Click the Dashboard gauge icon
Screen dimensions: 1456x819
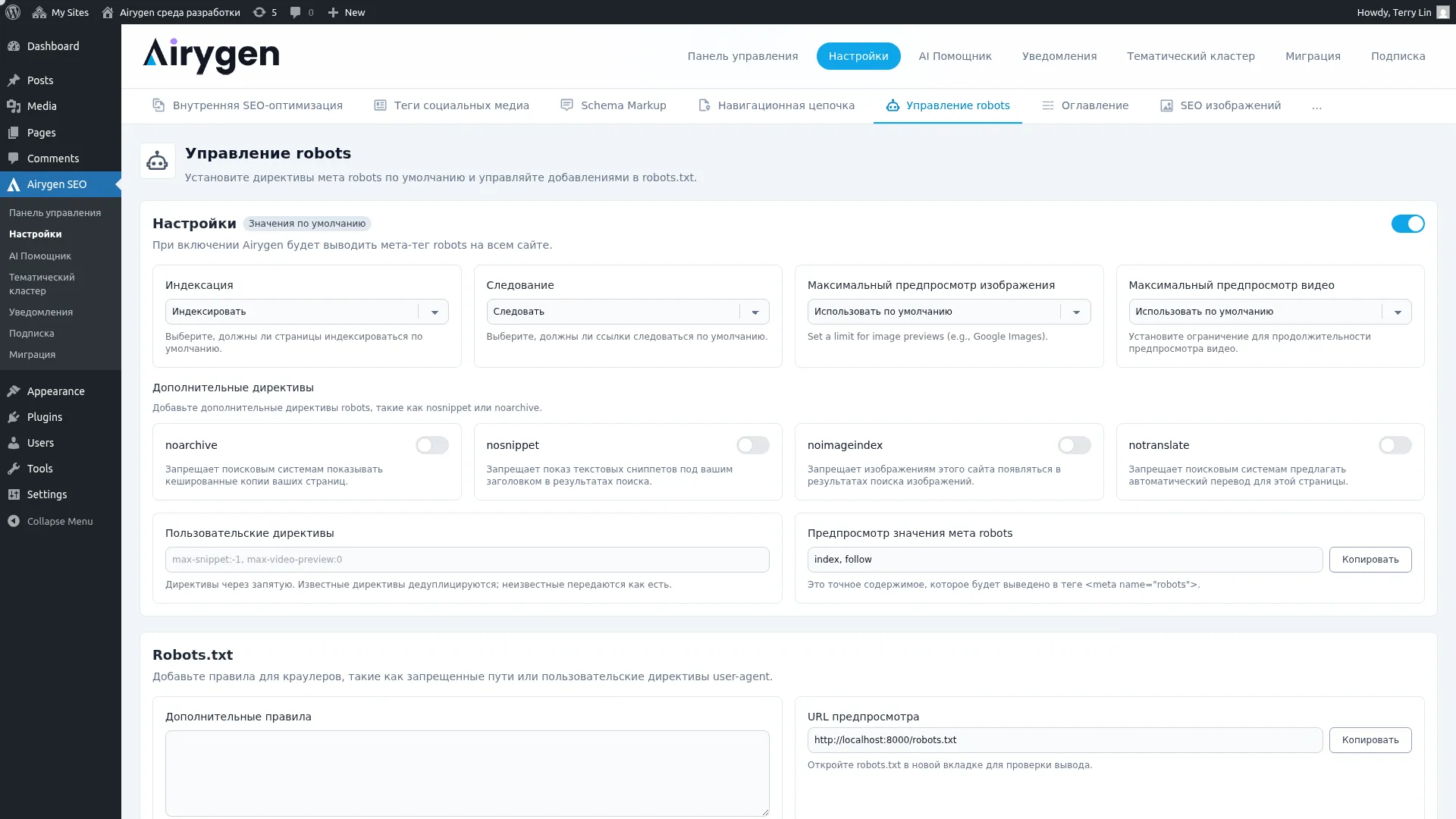[x=14, y=46]
